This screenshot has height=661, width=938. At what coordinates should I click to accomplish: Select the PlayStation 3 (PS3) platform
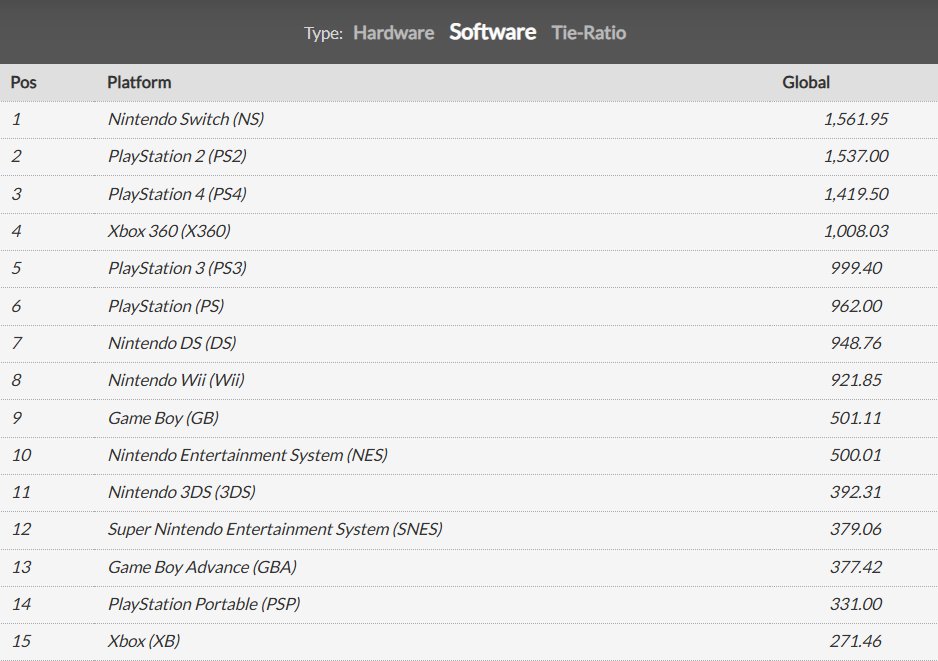pyautogui.click(x=178, y=268)
